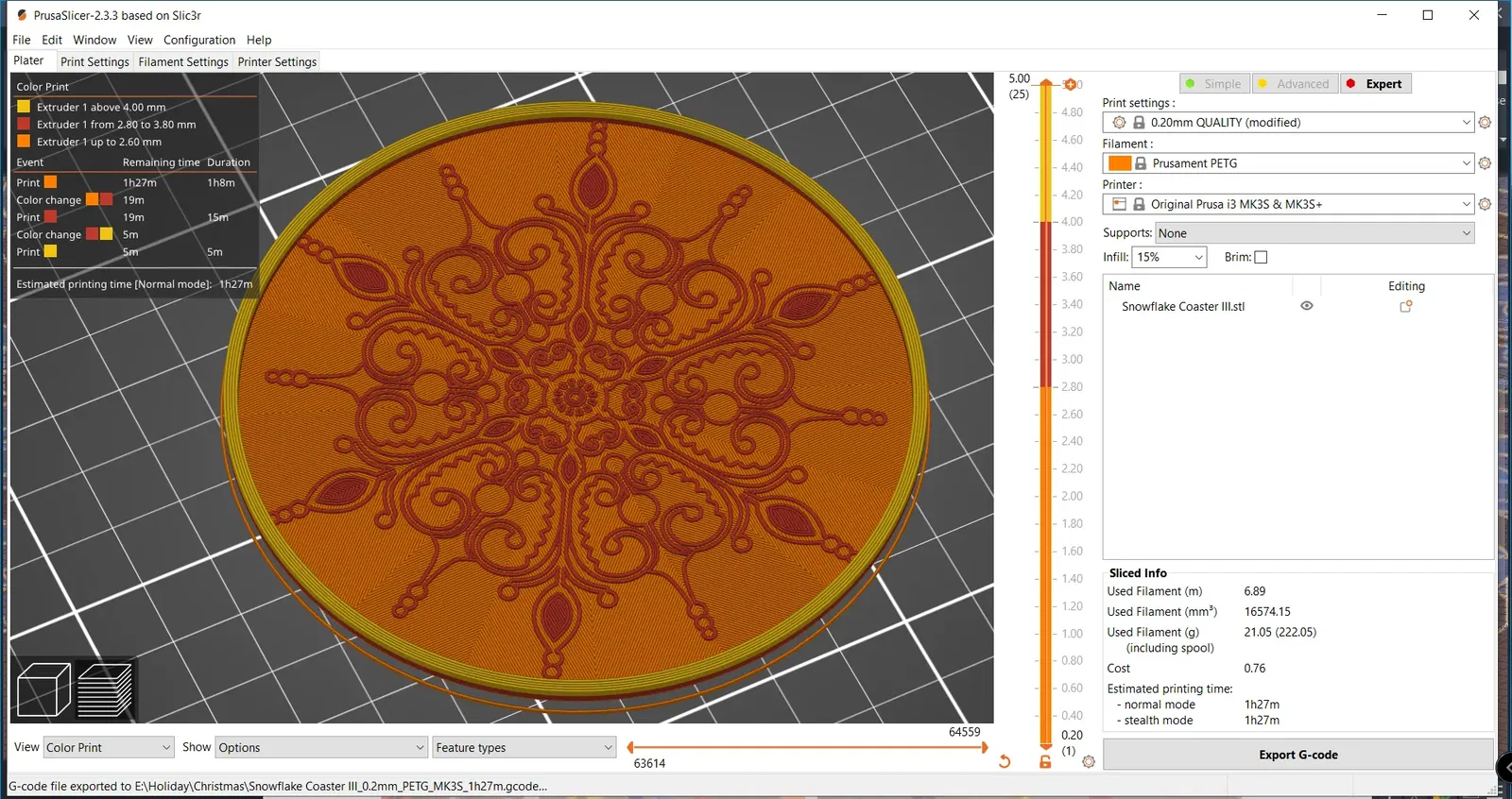Open Print settings gear icon
Image resolution: width=1512 pixels, height=799 pixels.
click(1485, 123)
